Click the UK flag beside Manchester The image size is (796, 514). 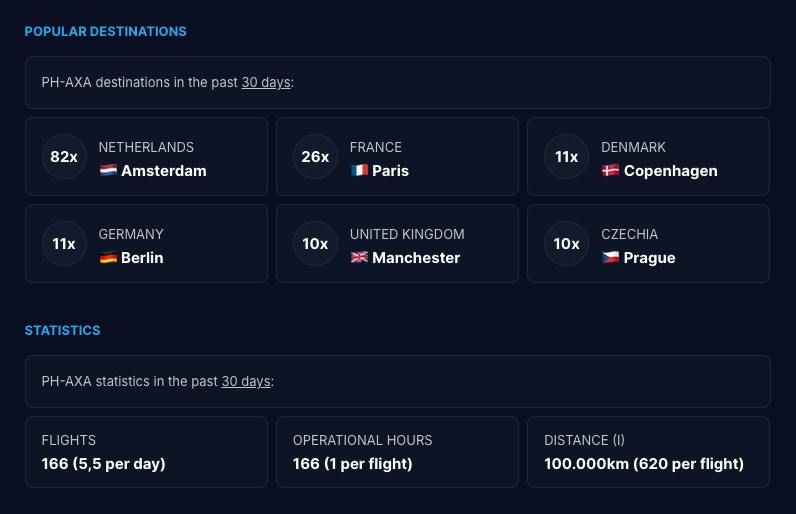click(x=359, y=258)
